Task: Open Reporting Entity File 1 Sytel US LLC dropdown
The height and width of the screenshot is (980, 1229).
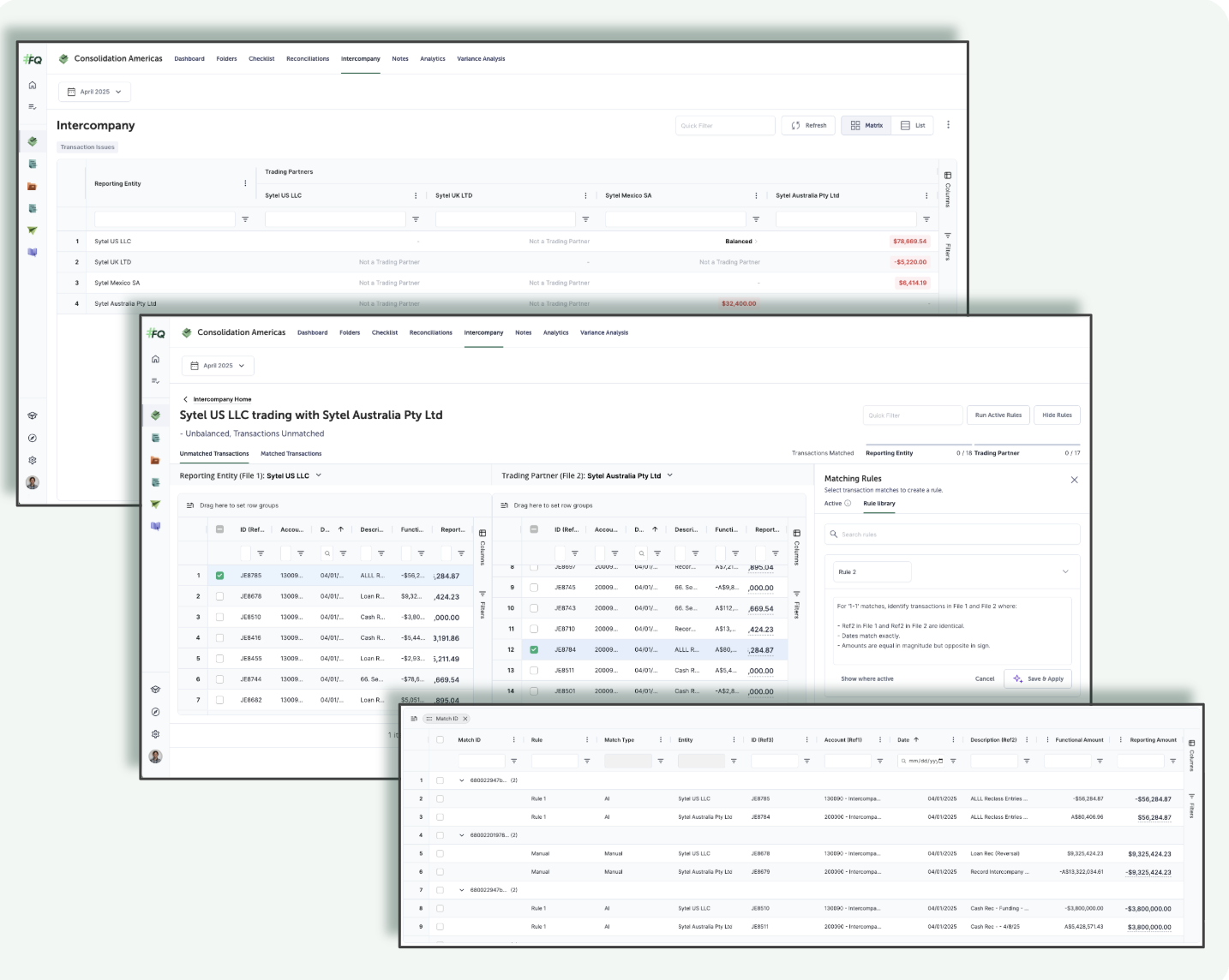Action: [x=319, y=475]
